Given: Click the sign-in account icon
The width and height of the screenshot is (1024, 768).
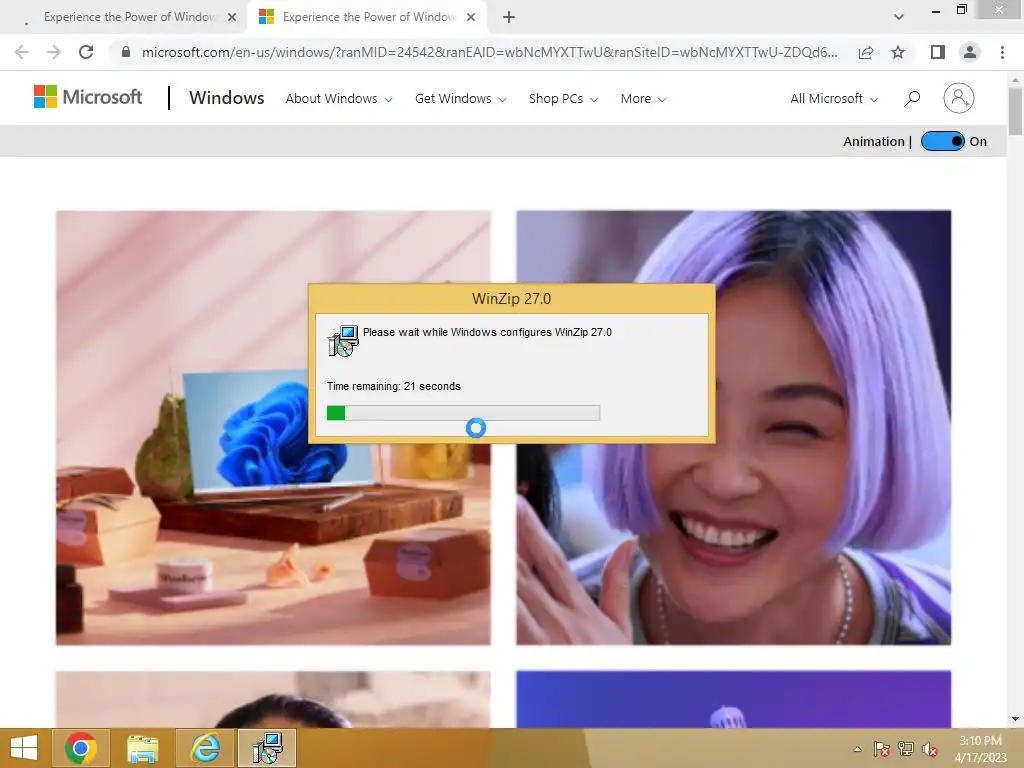Looking at the screenshot, I should coord(959,98).
